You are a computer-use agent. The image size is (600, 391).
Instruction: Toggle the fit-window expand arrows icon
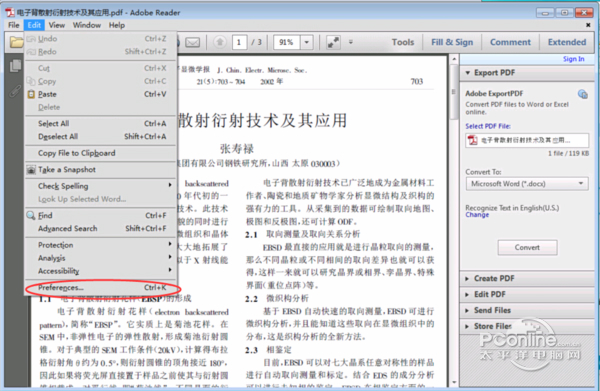pyautogui.click(x=333, y=42)
